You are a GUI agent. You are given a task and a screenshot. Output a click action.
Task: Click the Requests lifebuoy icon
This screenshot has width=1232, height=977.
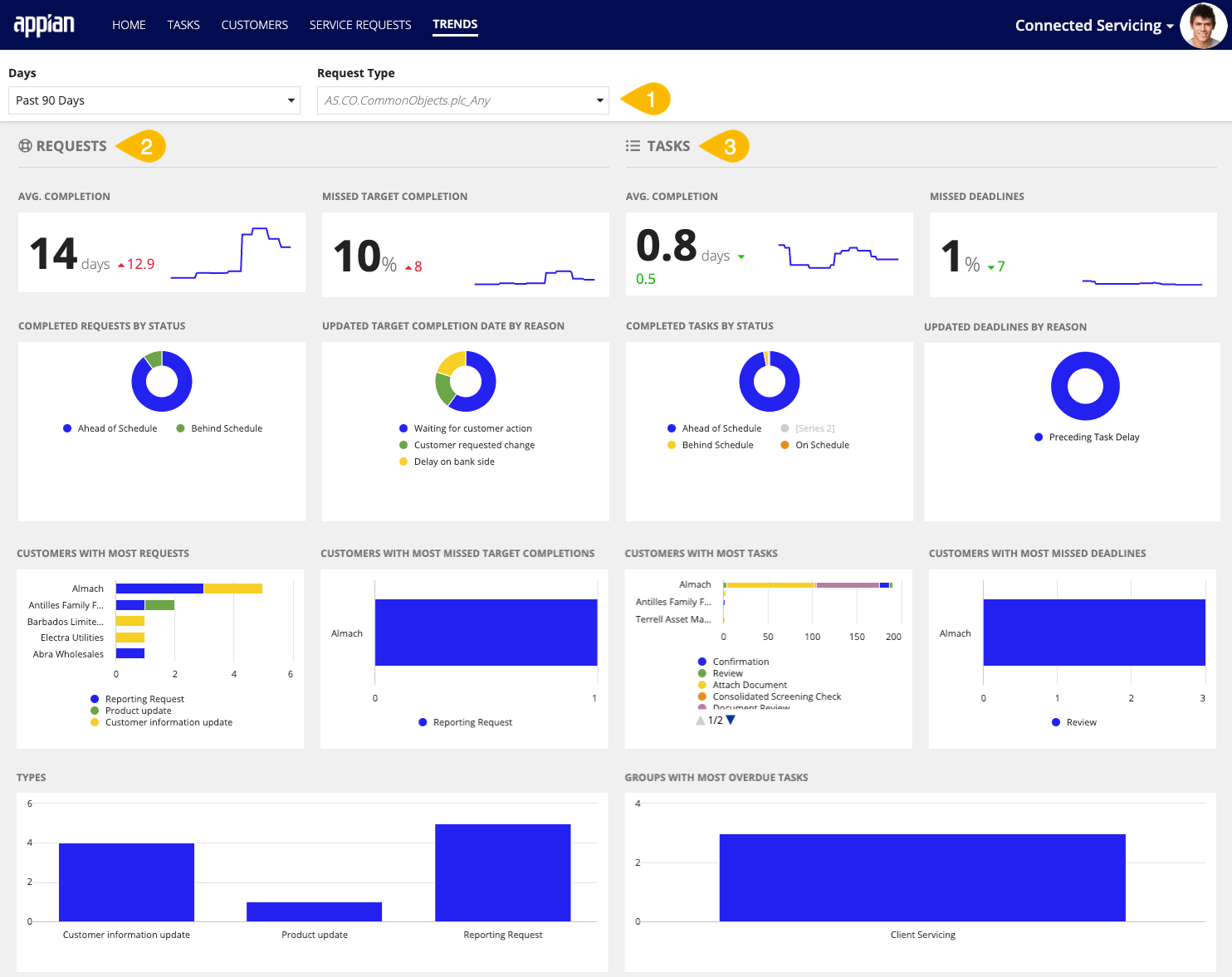click(25, 146)
